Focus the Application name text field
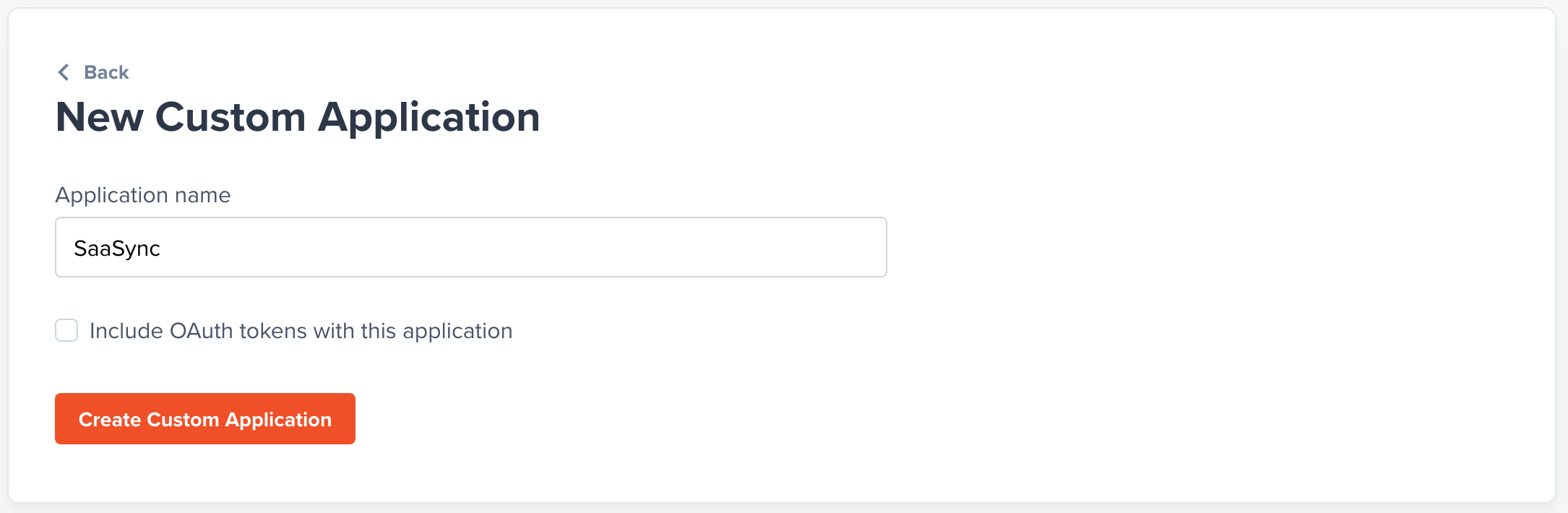The height and width of the screenshot is (513, 1568). (x=471, y=247)
